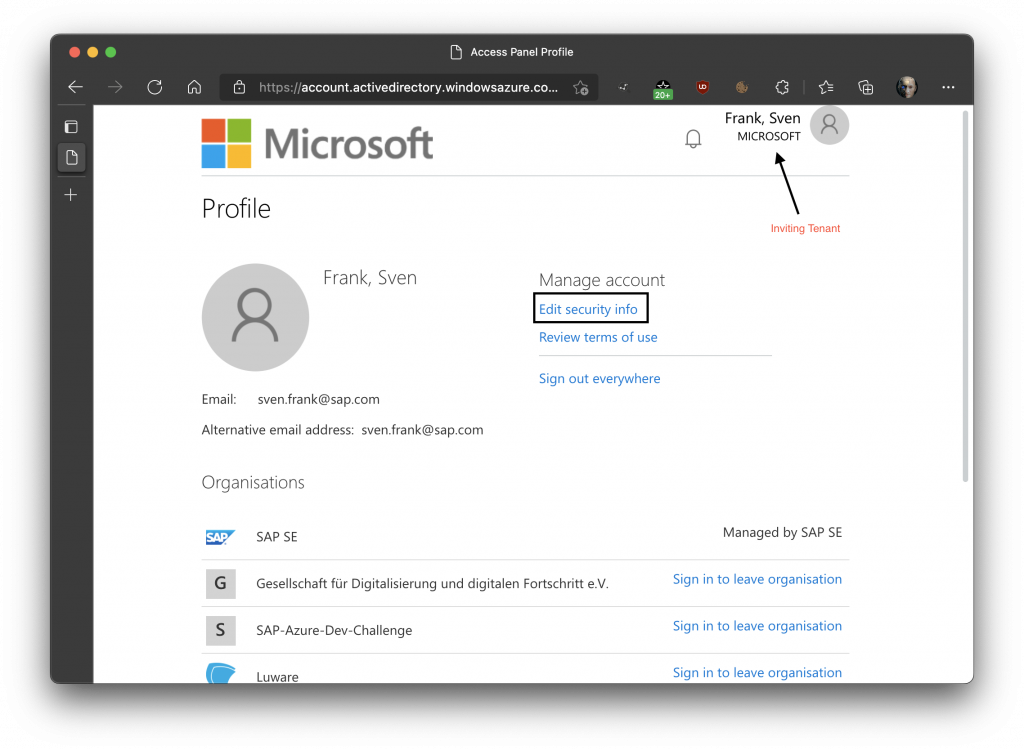The image size is (1024, 750).
Task: Click the browser refresh button
Action: (155, 87)
